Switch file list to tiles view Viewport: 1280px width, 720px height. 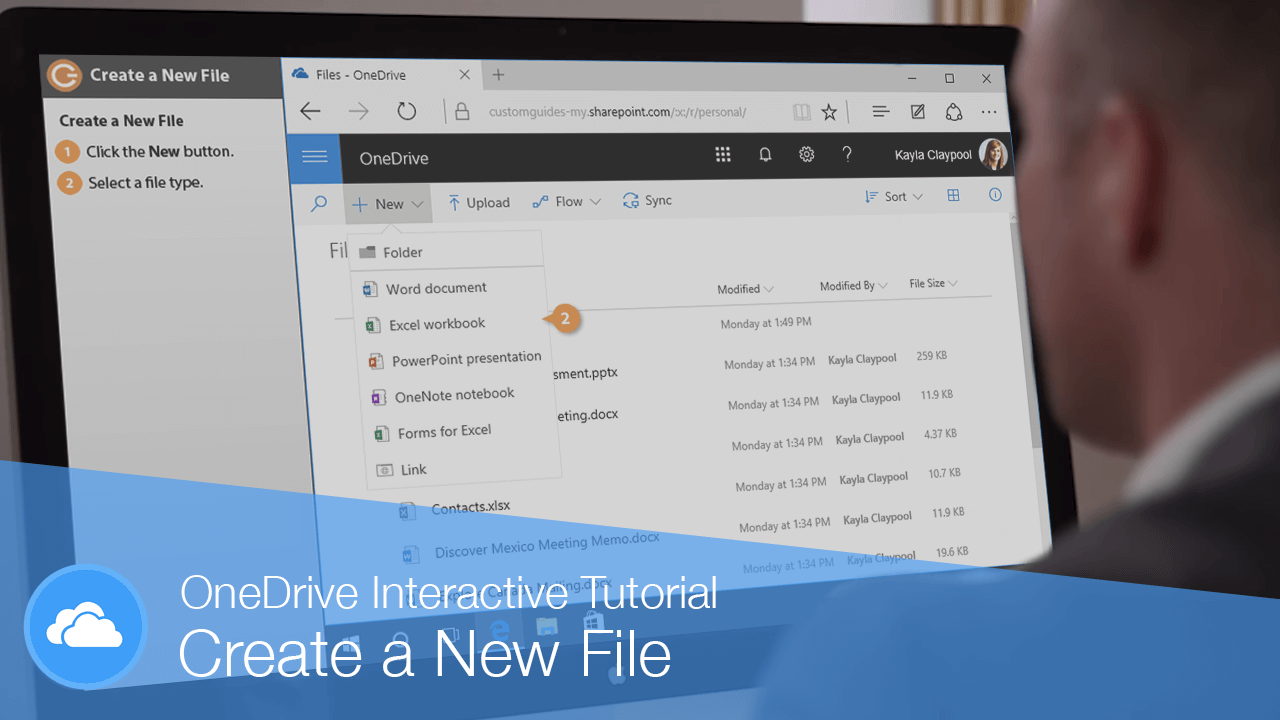[x=953, y=195]
